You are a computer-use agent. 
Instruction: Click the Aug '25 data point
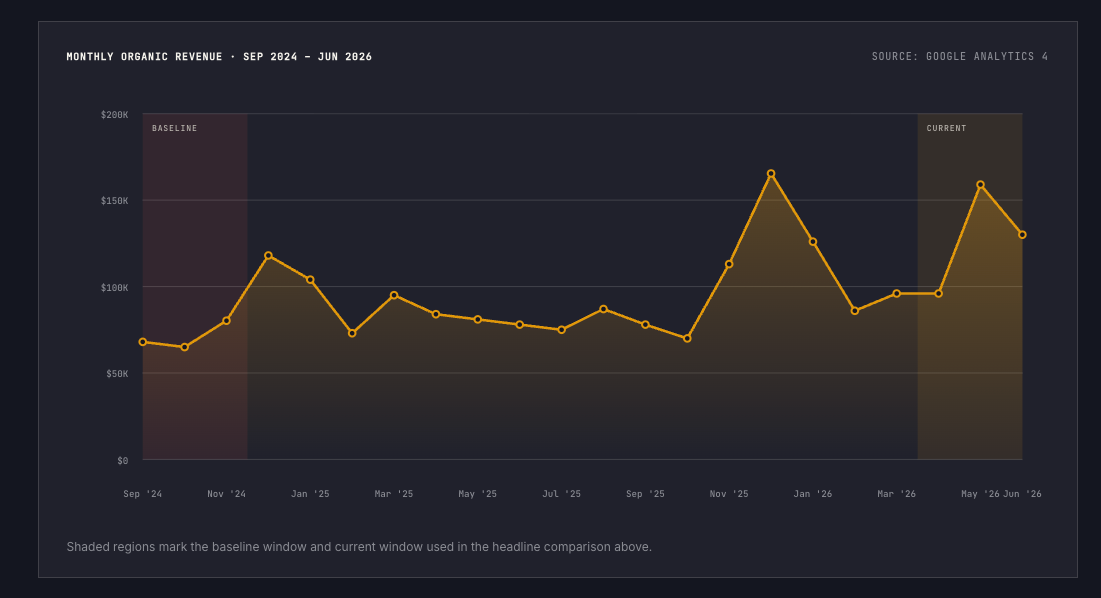603,309
